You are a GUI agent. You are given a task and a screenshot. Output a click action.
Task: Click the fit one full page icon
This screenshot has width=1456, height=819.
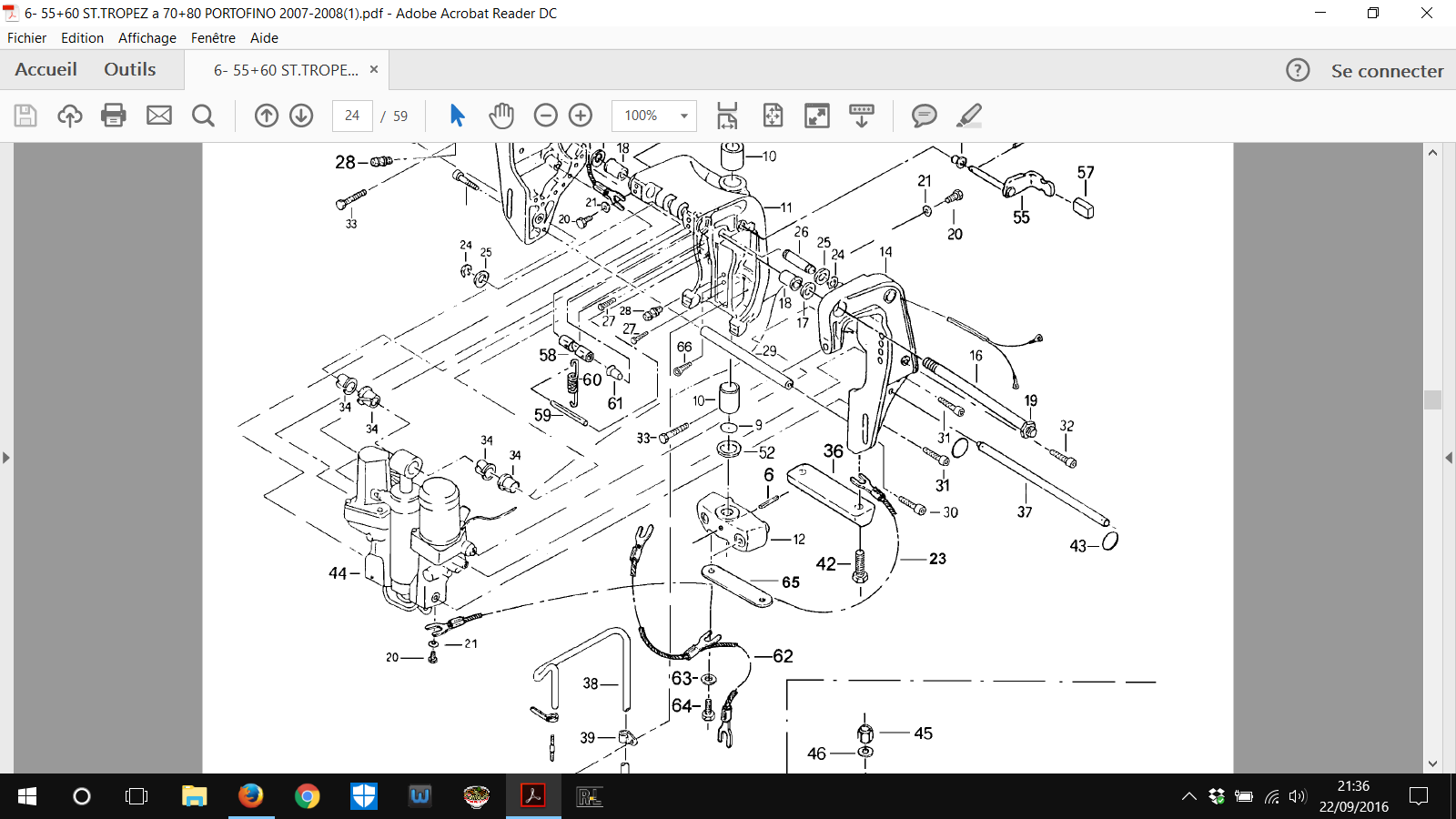[x=773, y=116]
